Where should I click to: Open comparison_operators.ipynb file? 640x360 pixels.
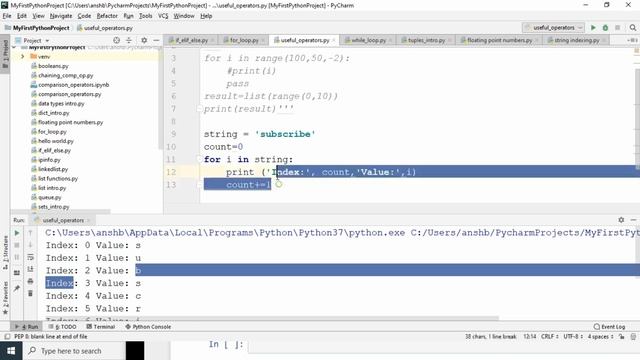click(73, 85)
